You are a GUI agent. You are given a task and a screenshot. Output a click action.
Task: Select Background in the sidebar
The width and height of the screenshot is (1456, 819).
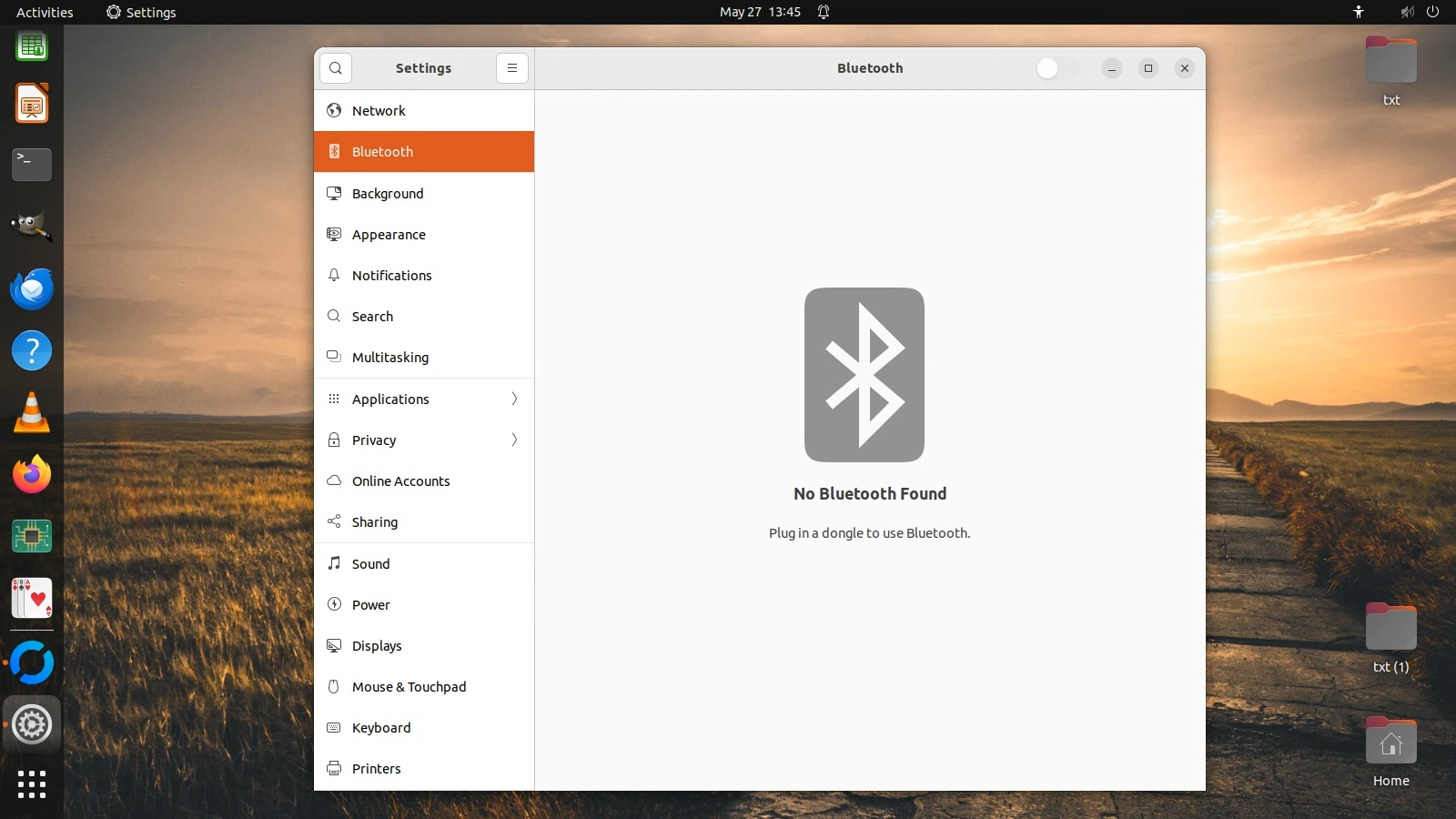click(x=388, y=194)
